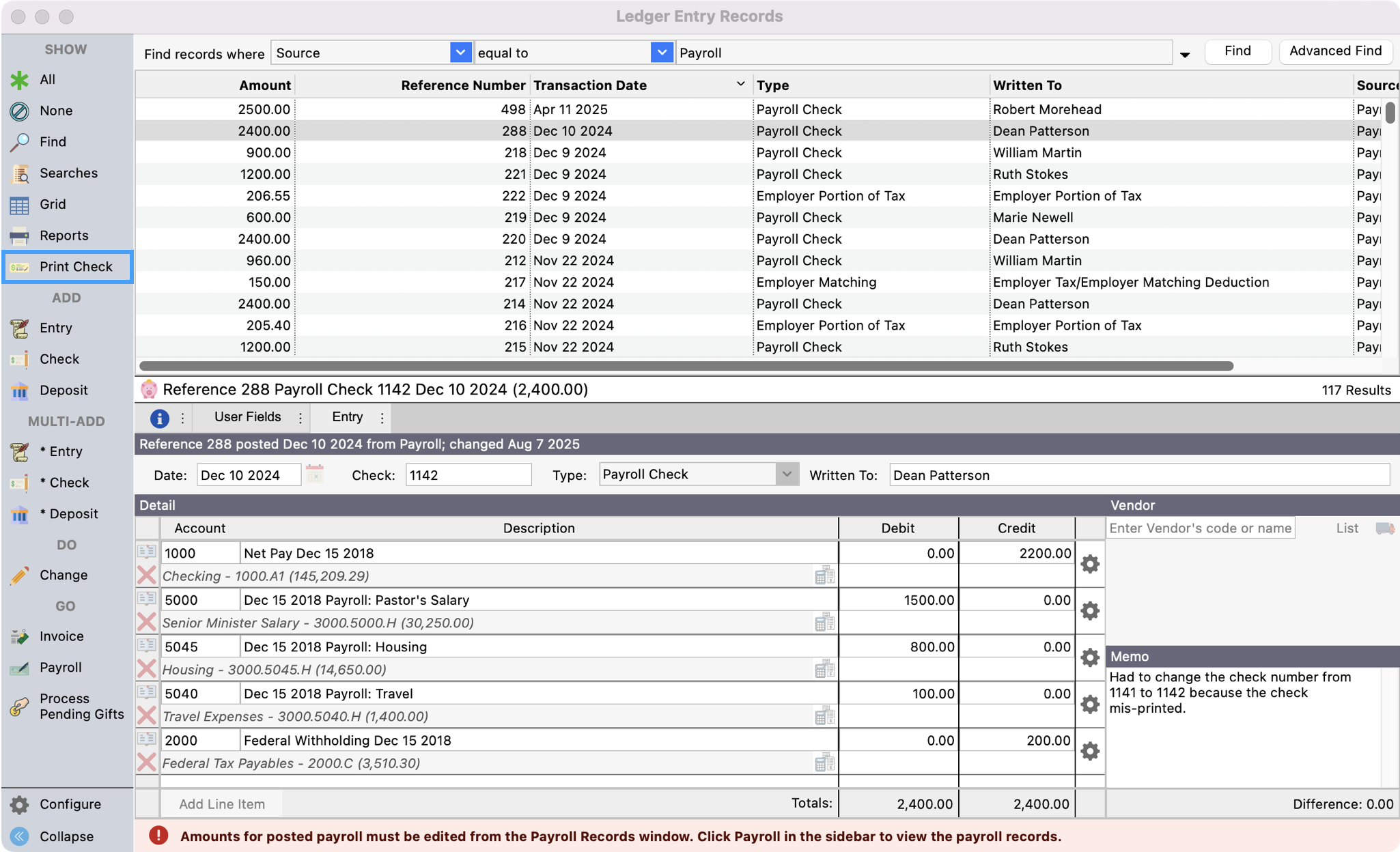Image resolution: width=1400 pixels, height=852 pixels.
Task: Collapse the sidebar
Action: tap(66, 836)
